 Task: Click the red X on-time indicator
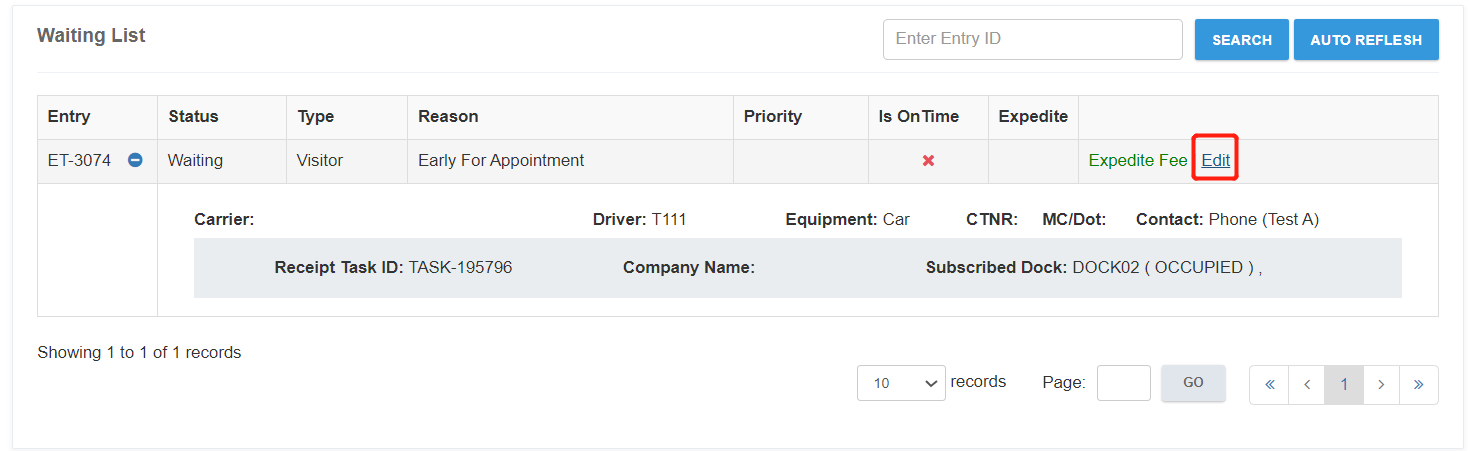928,160
